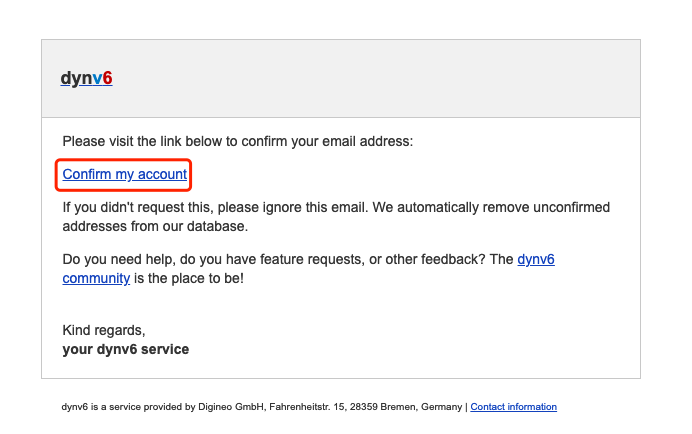
Task: Click the 'is the place to be!' text
Action: point(189,278)
